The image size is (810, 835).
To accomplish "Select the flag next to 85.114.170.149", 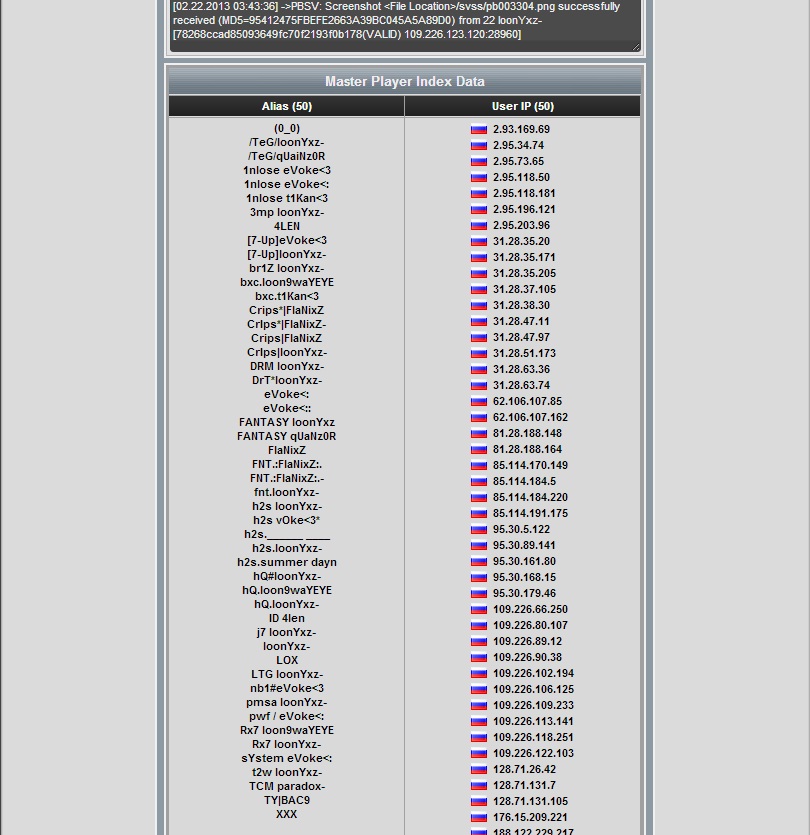I will tap(479, 465).
